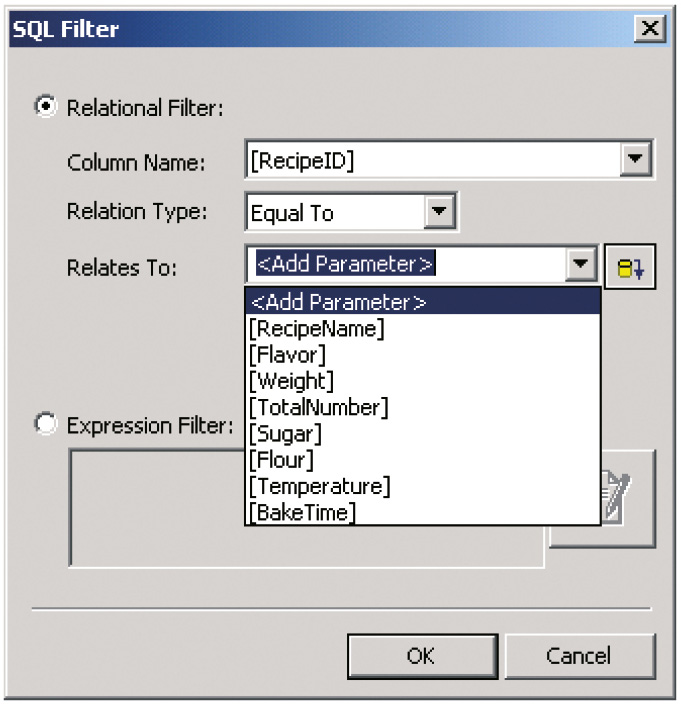Select the Relational Filter radio button

pyautogui.click(x=46, y=107)
